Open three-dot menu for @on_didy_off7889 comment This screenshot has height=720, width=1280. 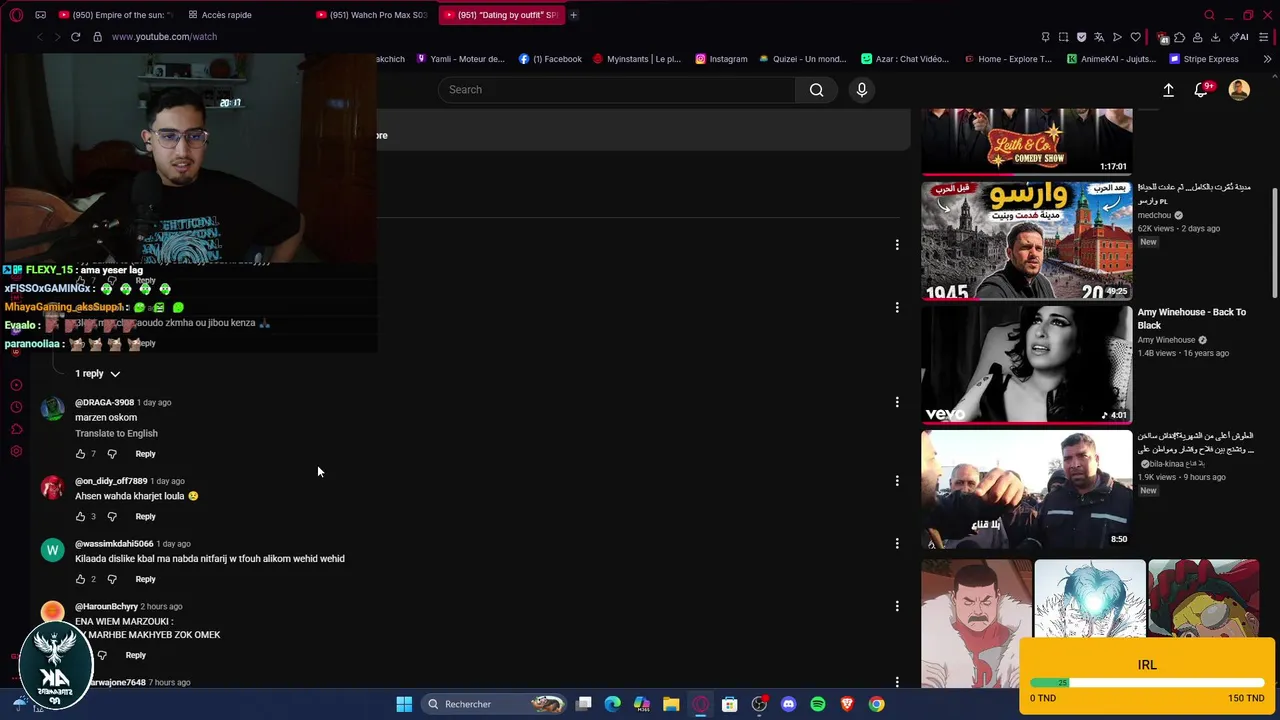[x=897, y=481]
